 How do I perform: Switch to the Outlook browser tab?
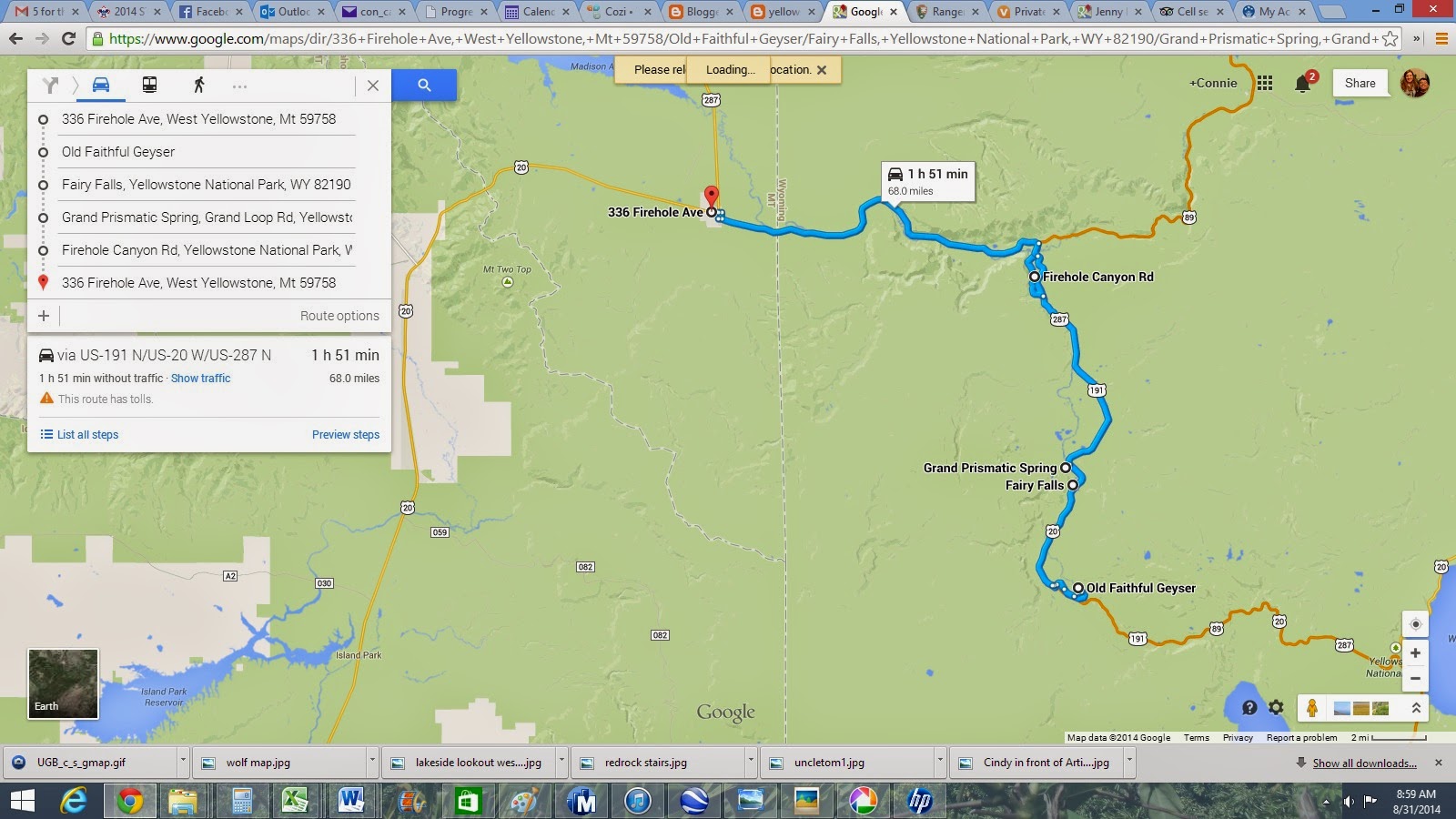293,12
